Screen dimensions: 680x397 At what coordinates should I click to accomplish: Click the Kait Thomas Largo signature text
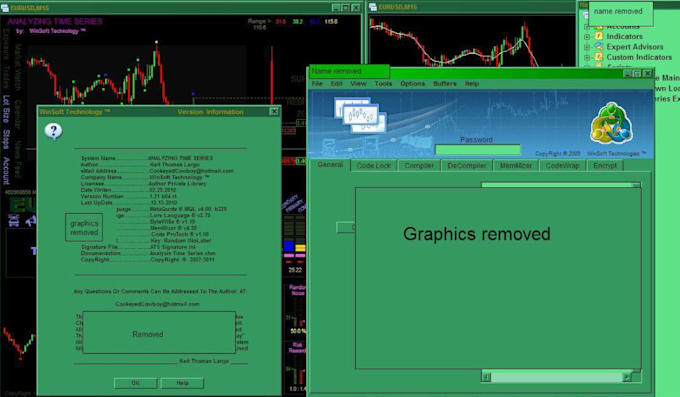pyautogui.click(x=204, y=361)
